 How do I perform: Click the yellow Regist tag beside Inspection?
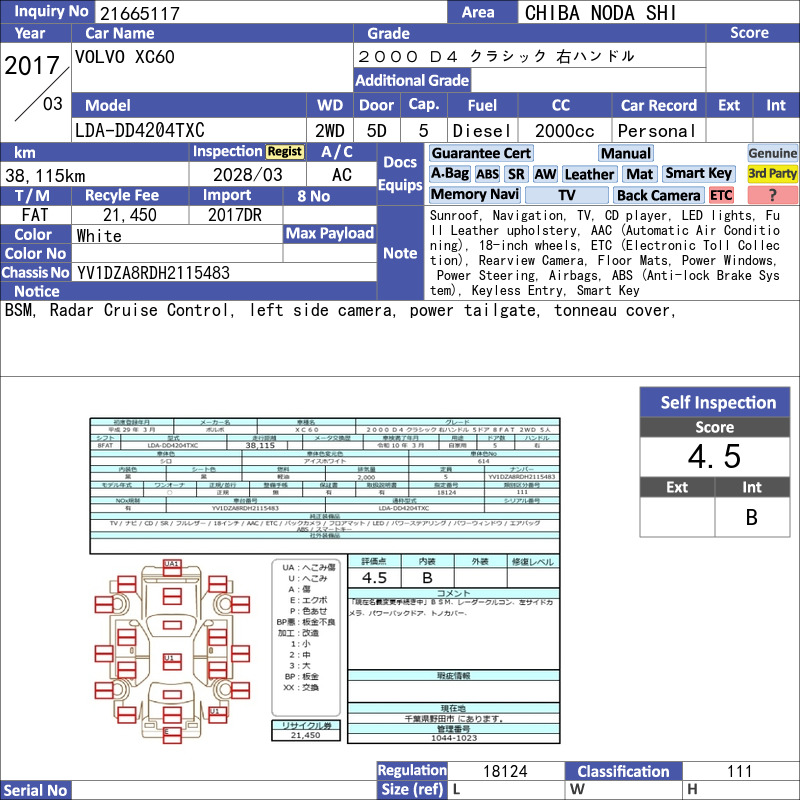(285, 152)
